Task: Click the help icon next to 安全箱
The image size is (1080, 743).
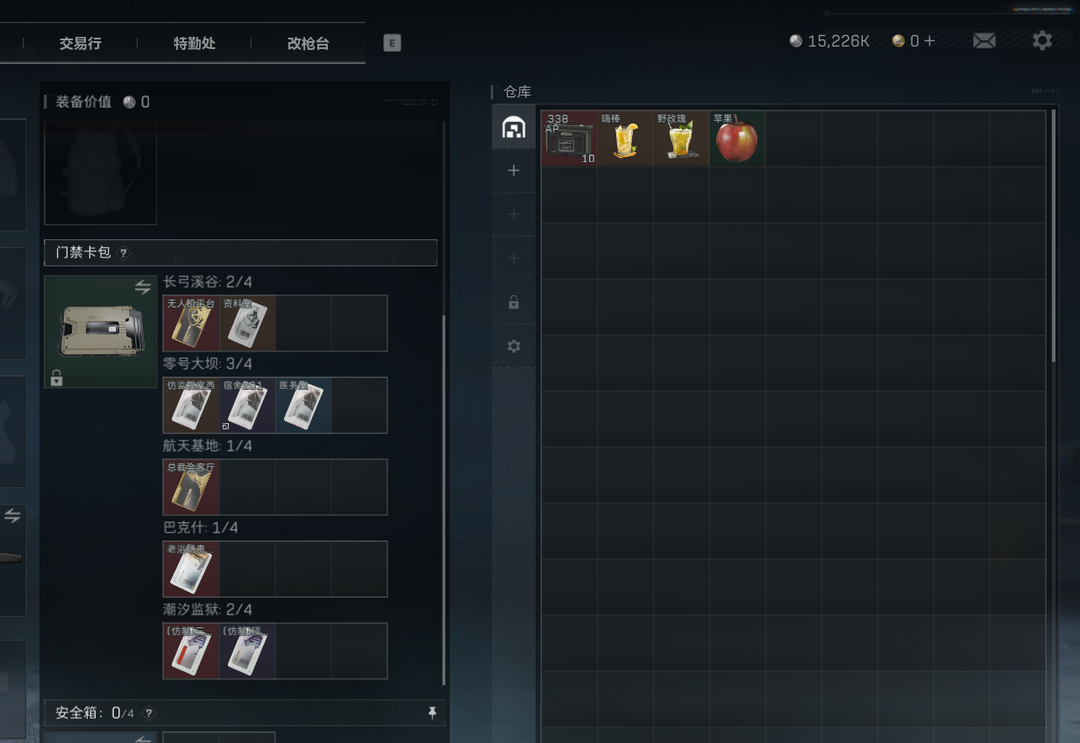Action: (x=149, y=713)
